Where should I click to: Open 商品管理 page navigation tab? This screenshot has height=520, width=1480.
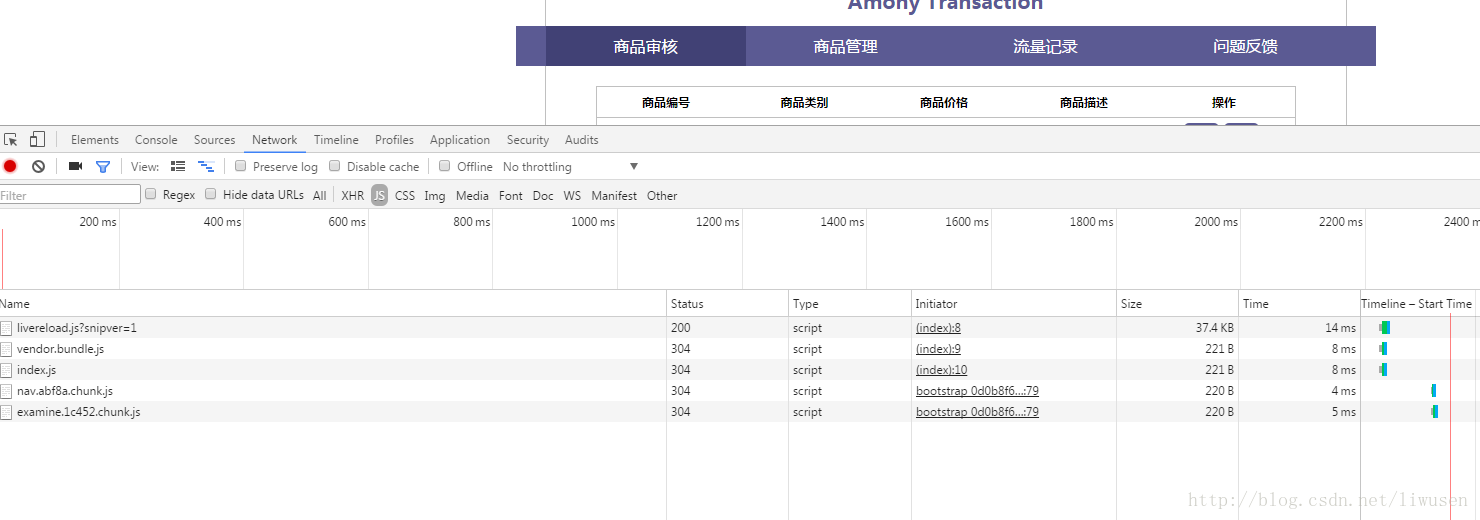tap(846, 46)
